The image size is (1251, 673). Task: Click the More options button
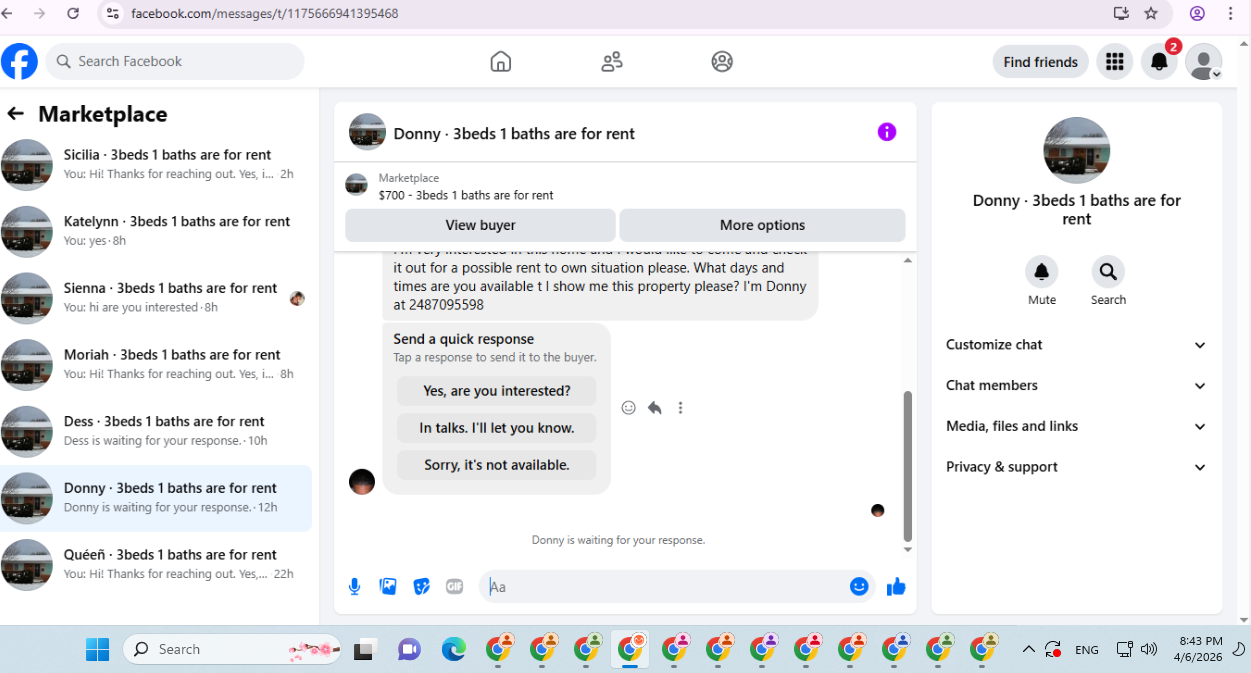[762, 225]
